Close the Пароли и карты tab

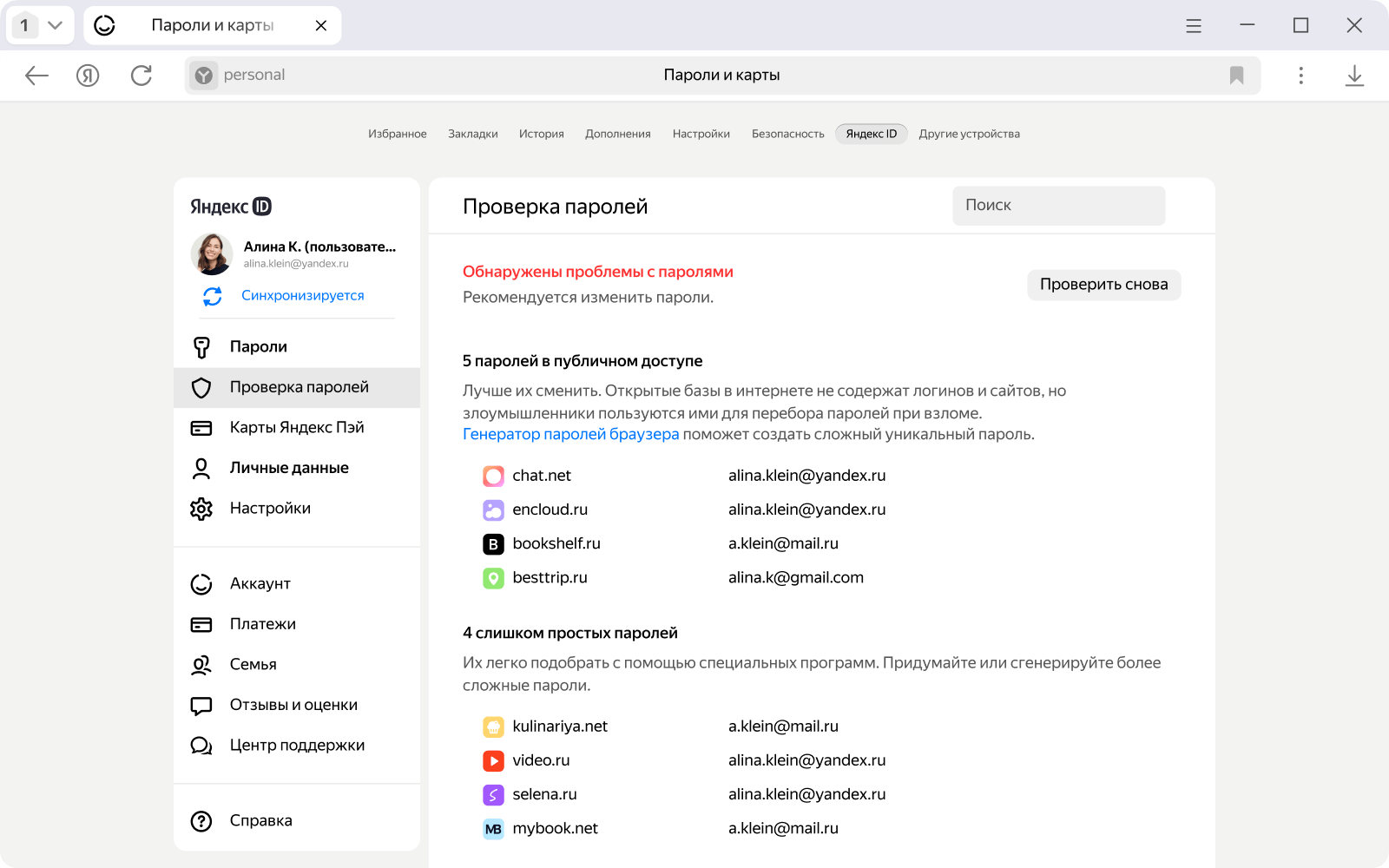coord(321,25)
